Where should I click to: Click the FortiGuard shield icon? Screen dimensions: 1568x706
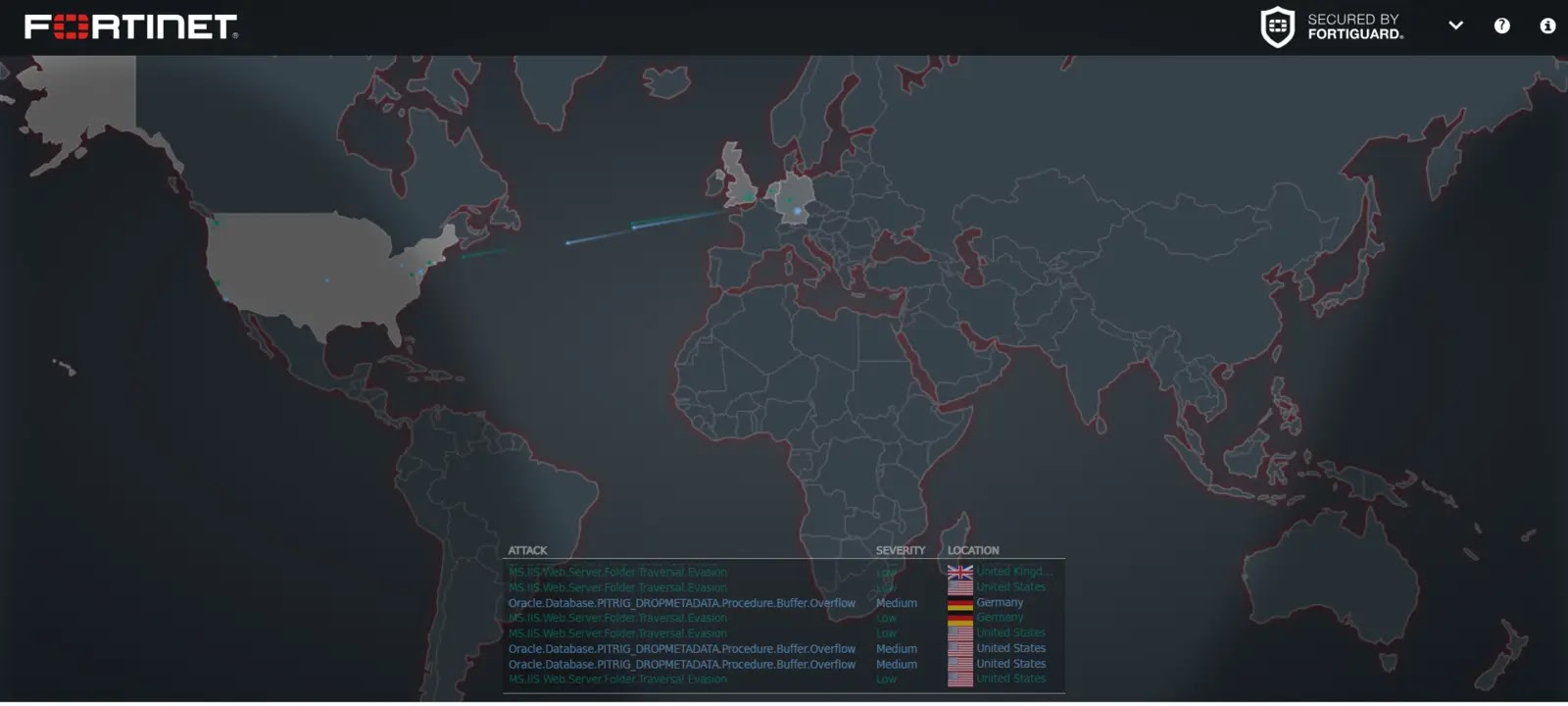1277,26
